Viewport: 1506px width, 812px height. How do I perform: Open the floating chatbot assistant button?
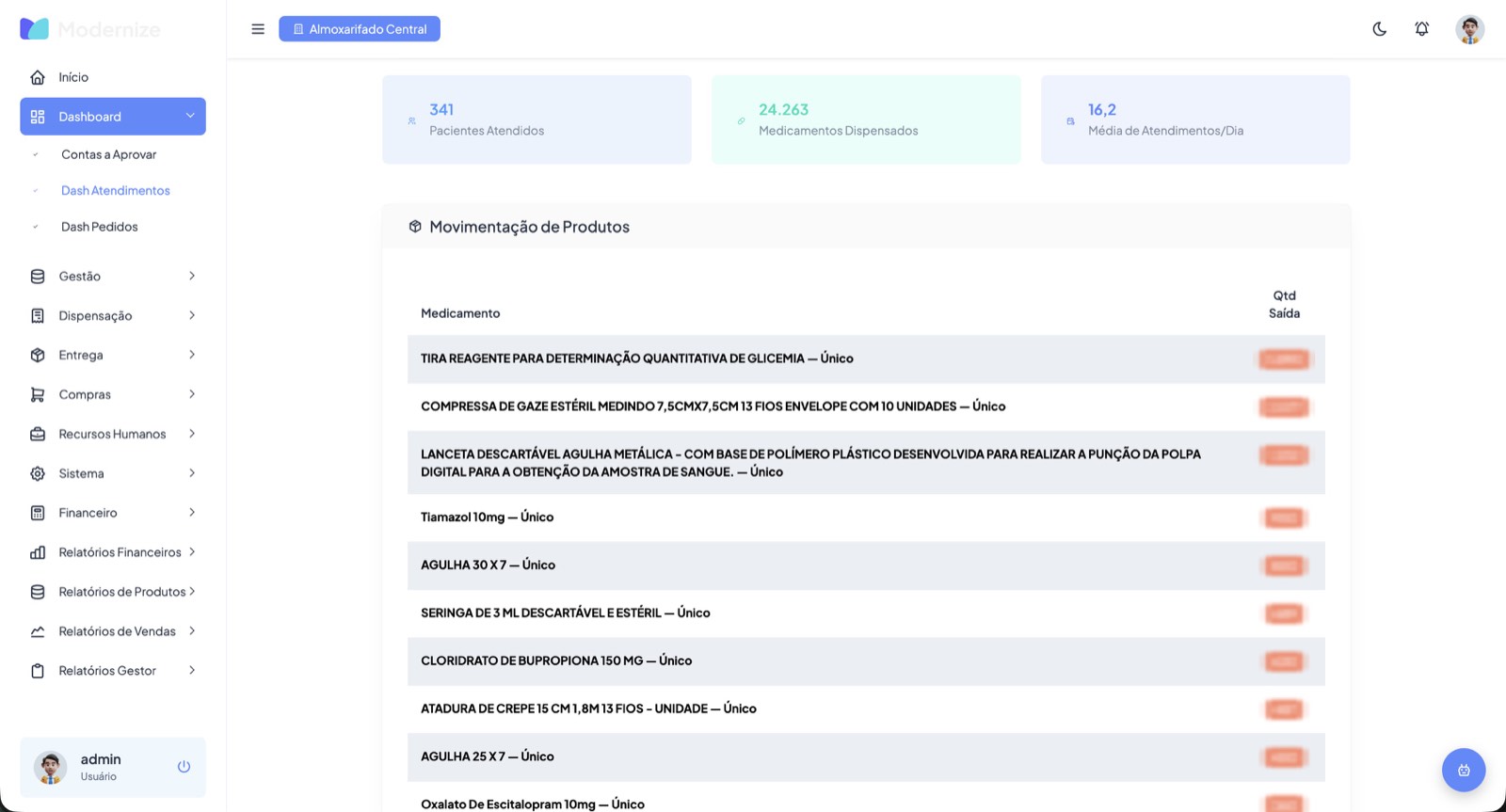(x=1464, y=771)
